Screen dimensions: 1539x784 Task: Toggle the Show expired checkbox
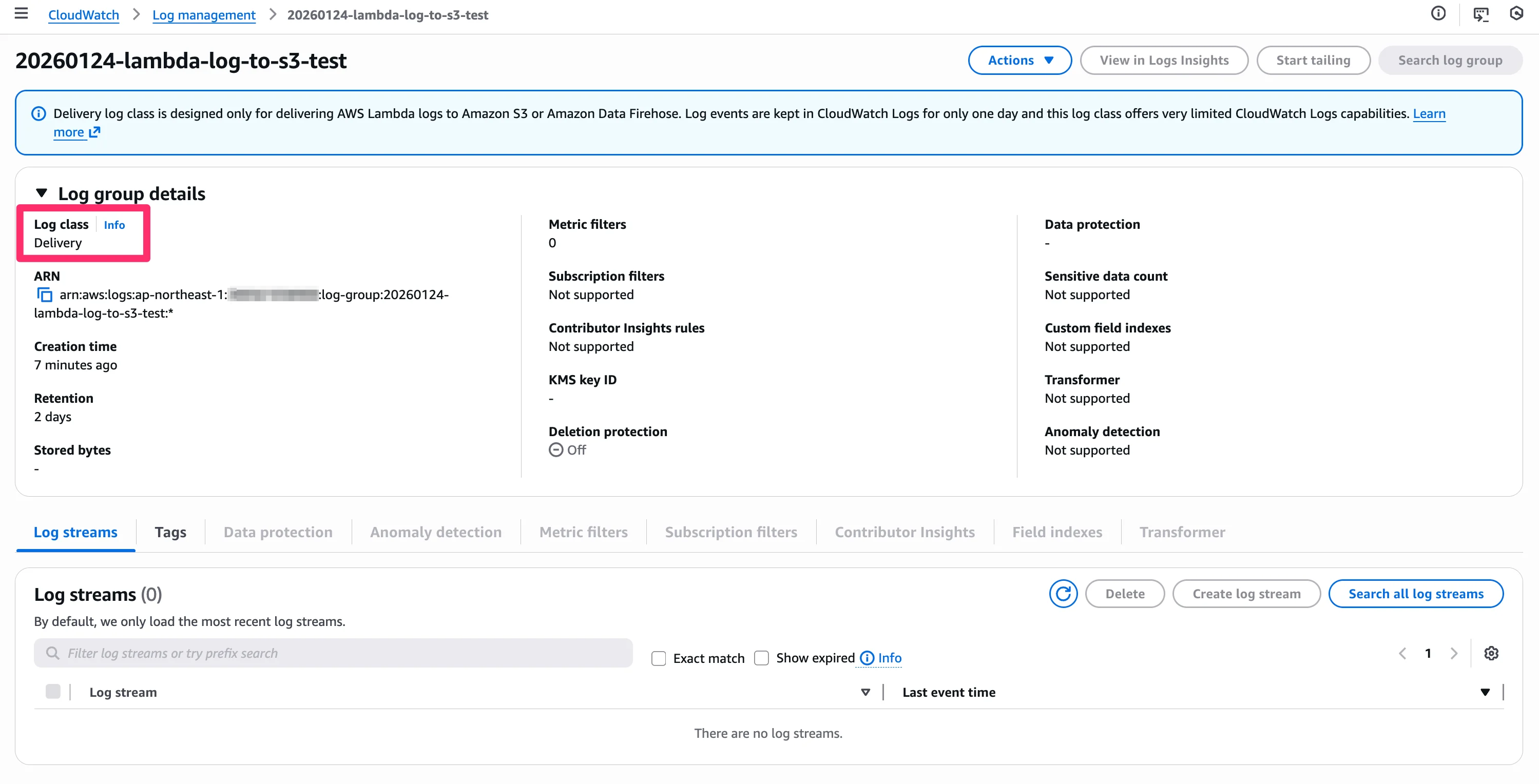(x=761, y=658)
